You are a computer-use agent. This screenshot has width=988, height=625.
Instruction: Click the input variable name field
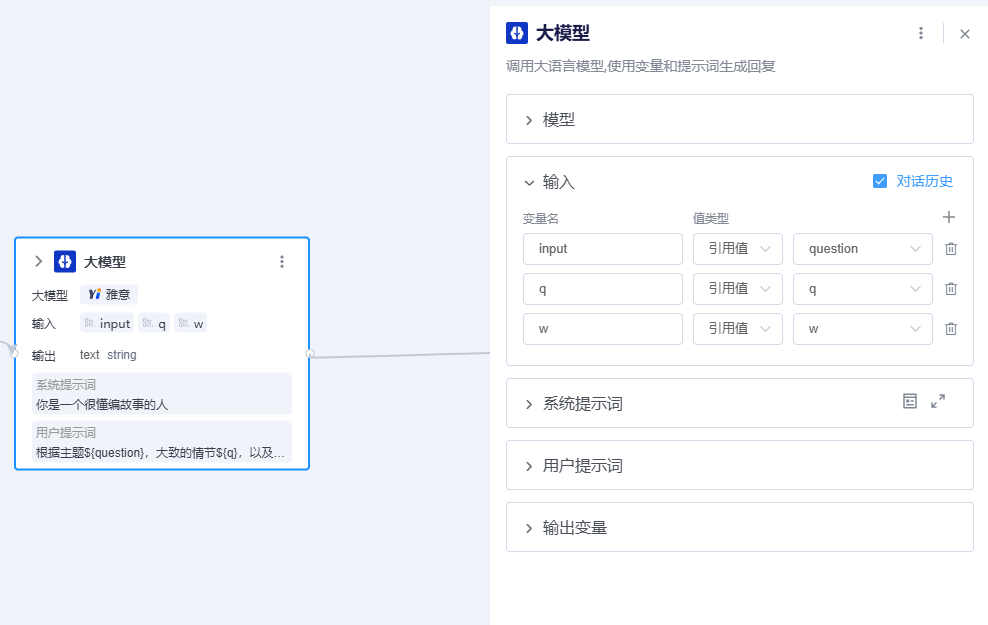click(x=603, y=249)
